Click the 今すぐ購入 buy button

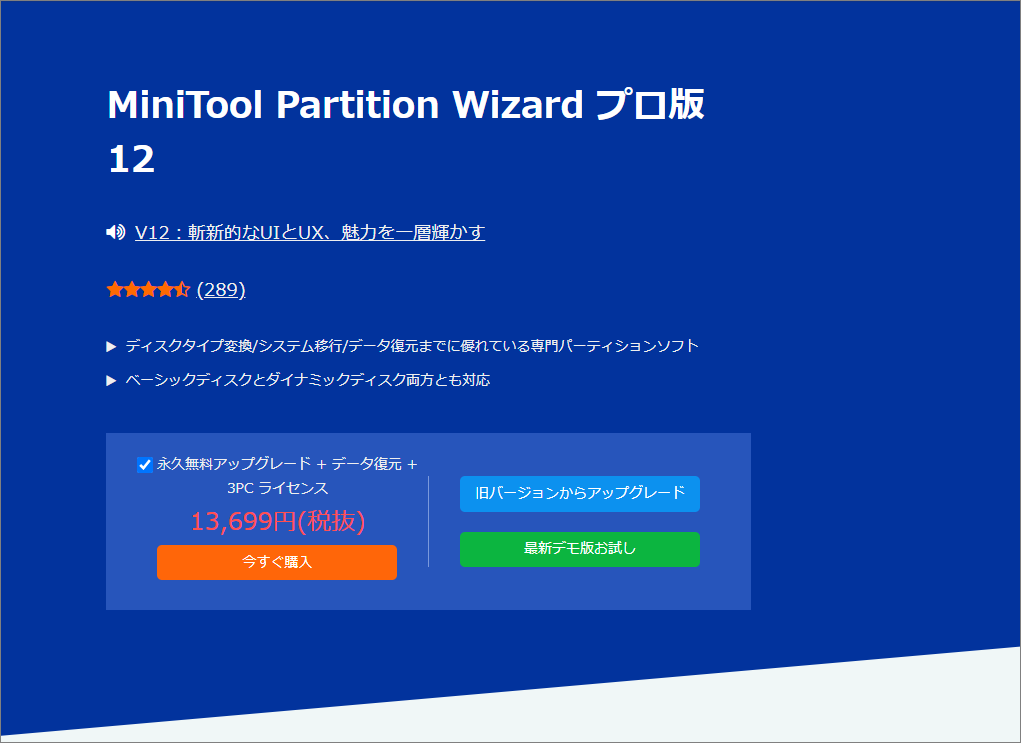pyautogui.click(x=277, y=562)
